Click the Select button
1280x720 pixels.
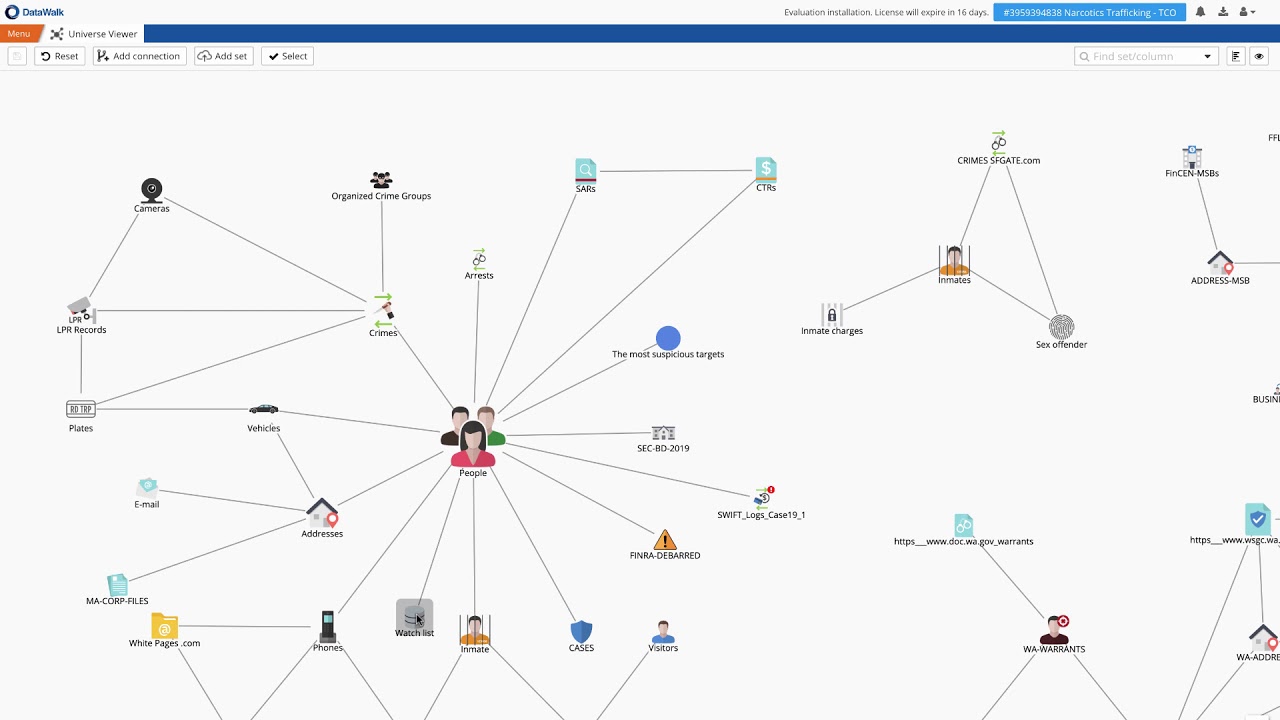287,56
